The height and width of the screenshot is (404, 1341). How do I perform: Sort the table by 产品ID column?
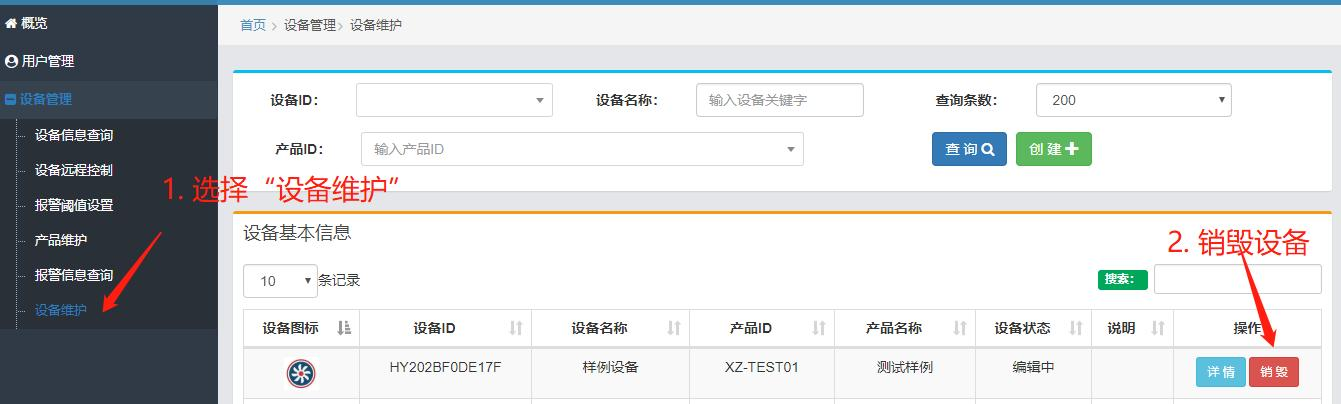tap(762, 328)
